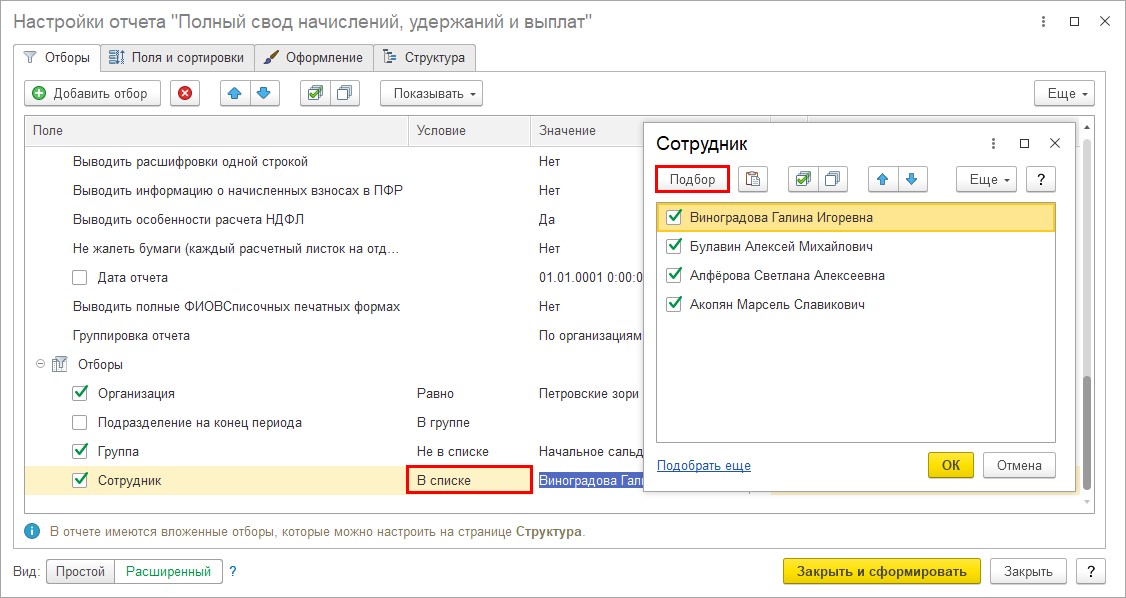This screenshot has height=598, width=1126.
Task: Confirm selection with OK button
Action: [x=951, y=465]
